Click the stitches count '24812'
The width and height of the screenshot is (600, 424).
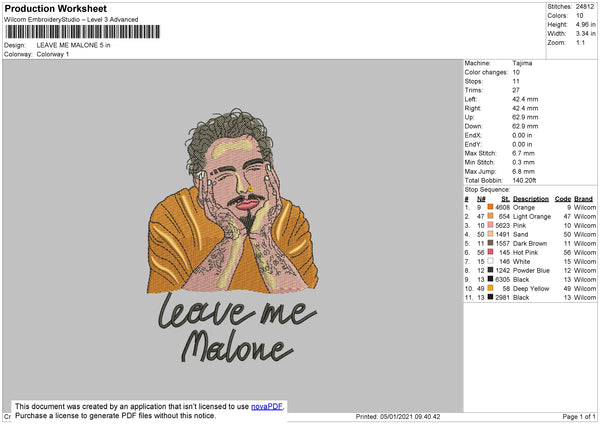585,7
